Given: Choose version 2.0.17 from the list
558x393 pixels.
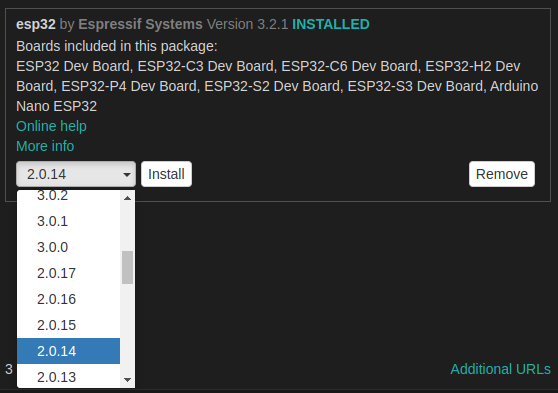Looking at the screenshot, I should click(68, 273).
